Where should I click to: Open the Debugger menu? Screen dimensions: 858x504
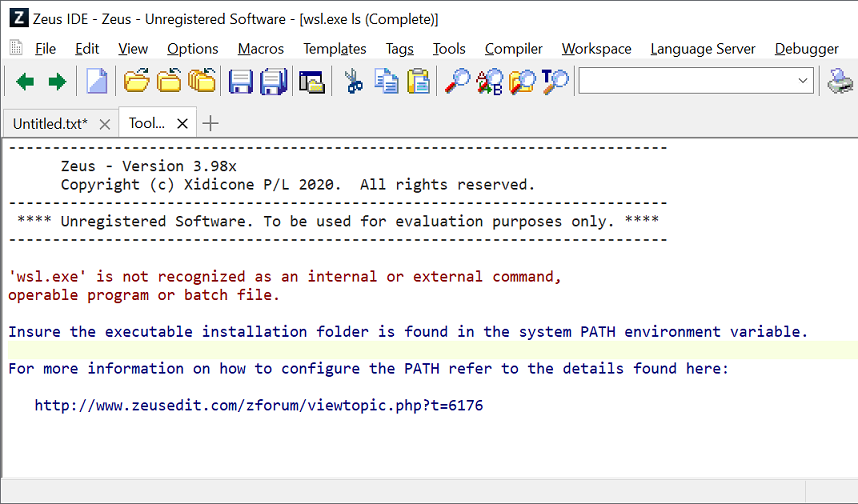(807, 49)
